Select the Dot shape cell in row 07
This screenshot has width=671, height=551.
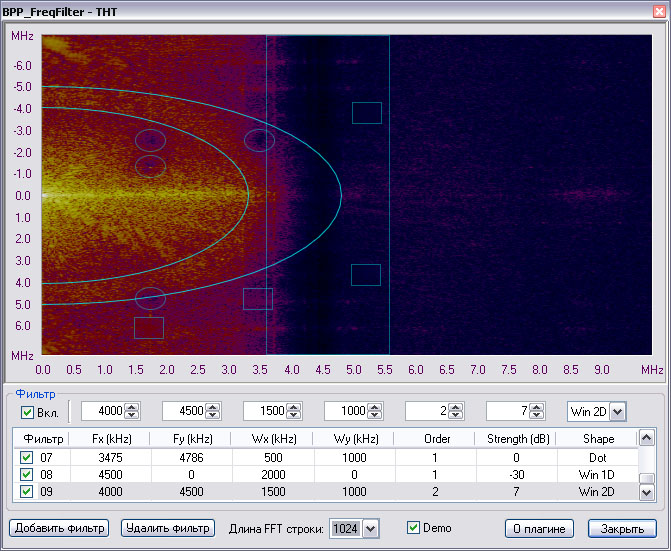point(597,458)
